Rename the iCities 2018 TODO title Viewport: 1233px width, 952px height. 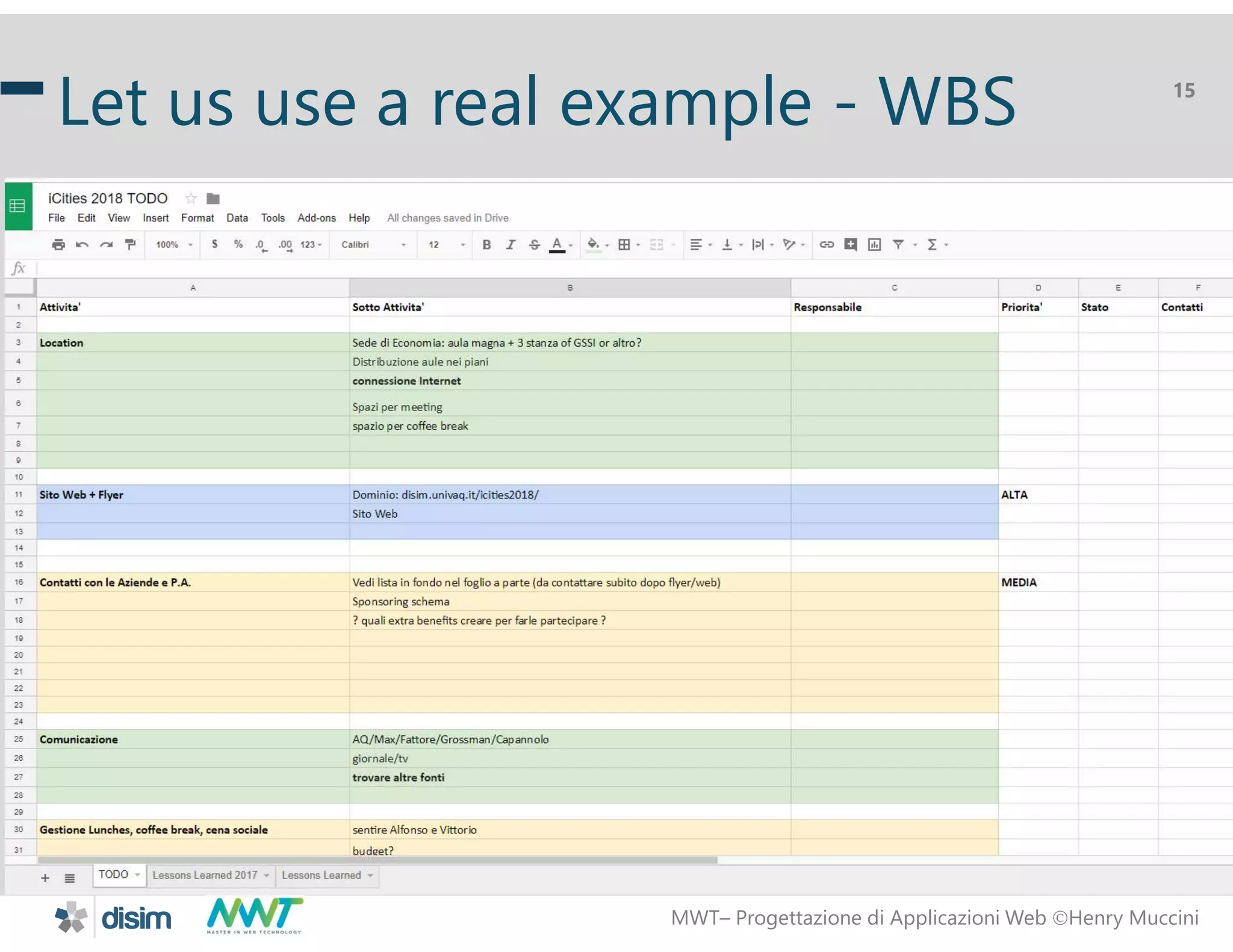pyautogui.click(x=108, y=198)
